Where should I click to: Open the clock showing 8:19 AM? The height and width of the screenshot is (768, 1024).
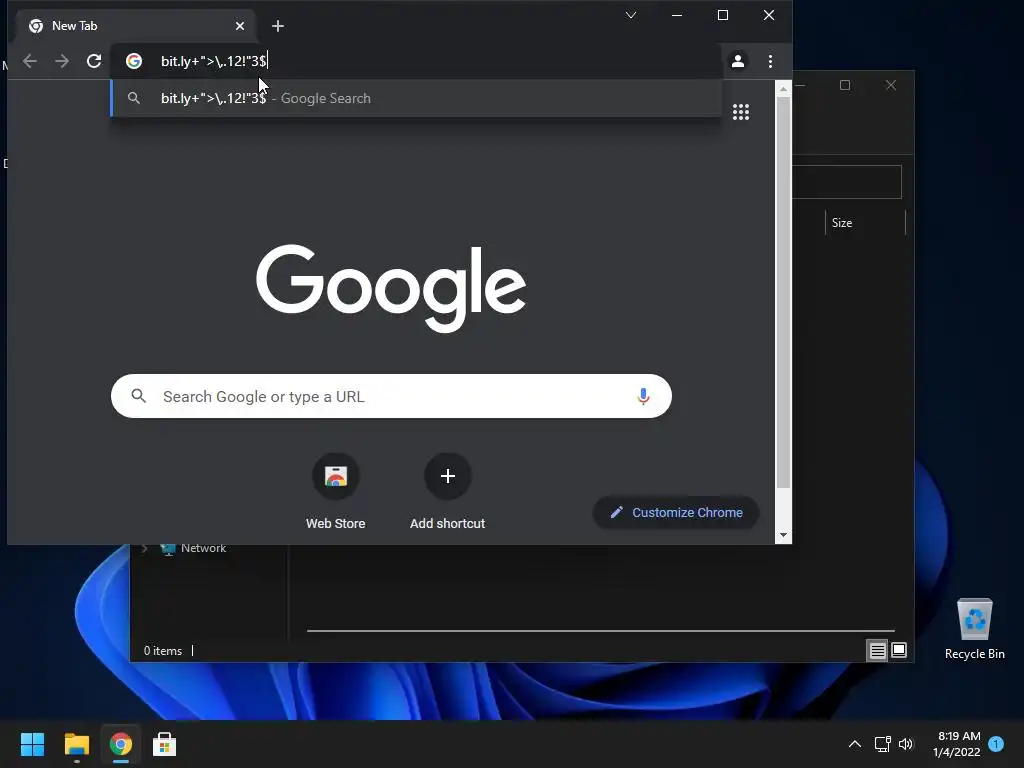pos(957,744)
